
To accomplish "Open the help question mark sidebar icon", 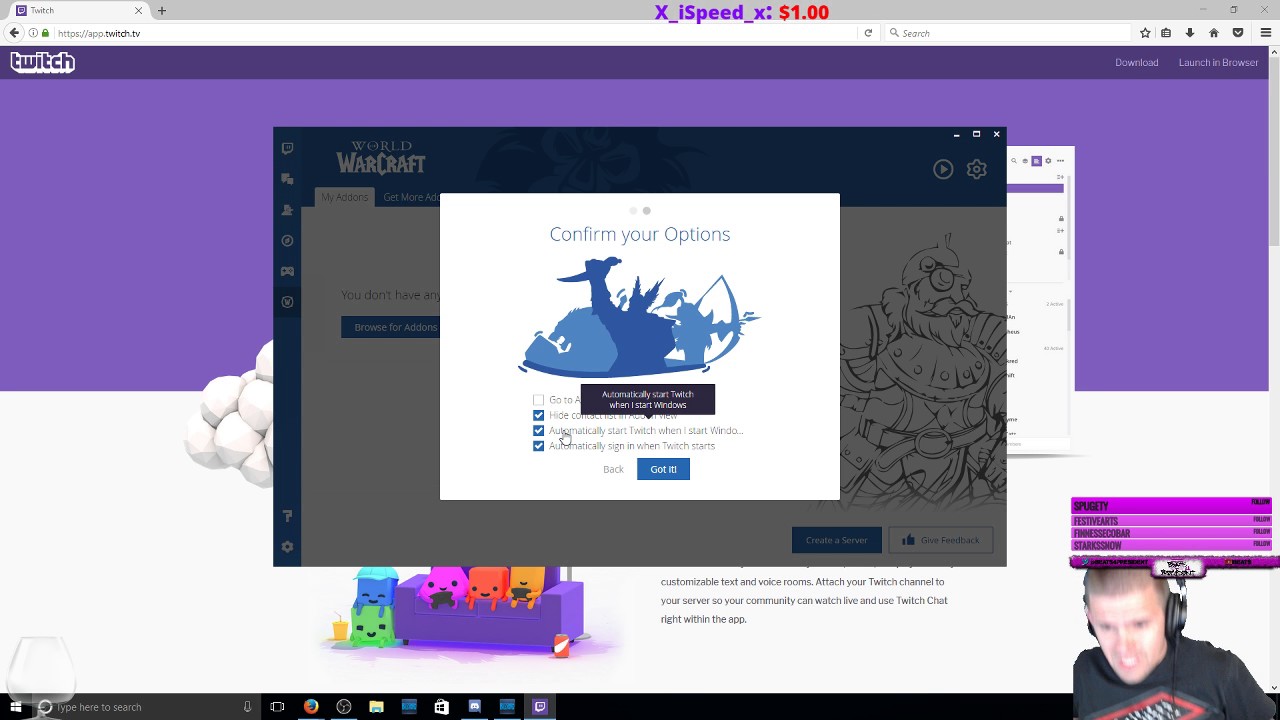I will click(287, 516).
